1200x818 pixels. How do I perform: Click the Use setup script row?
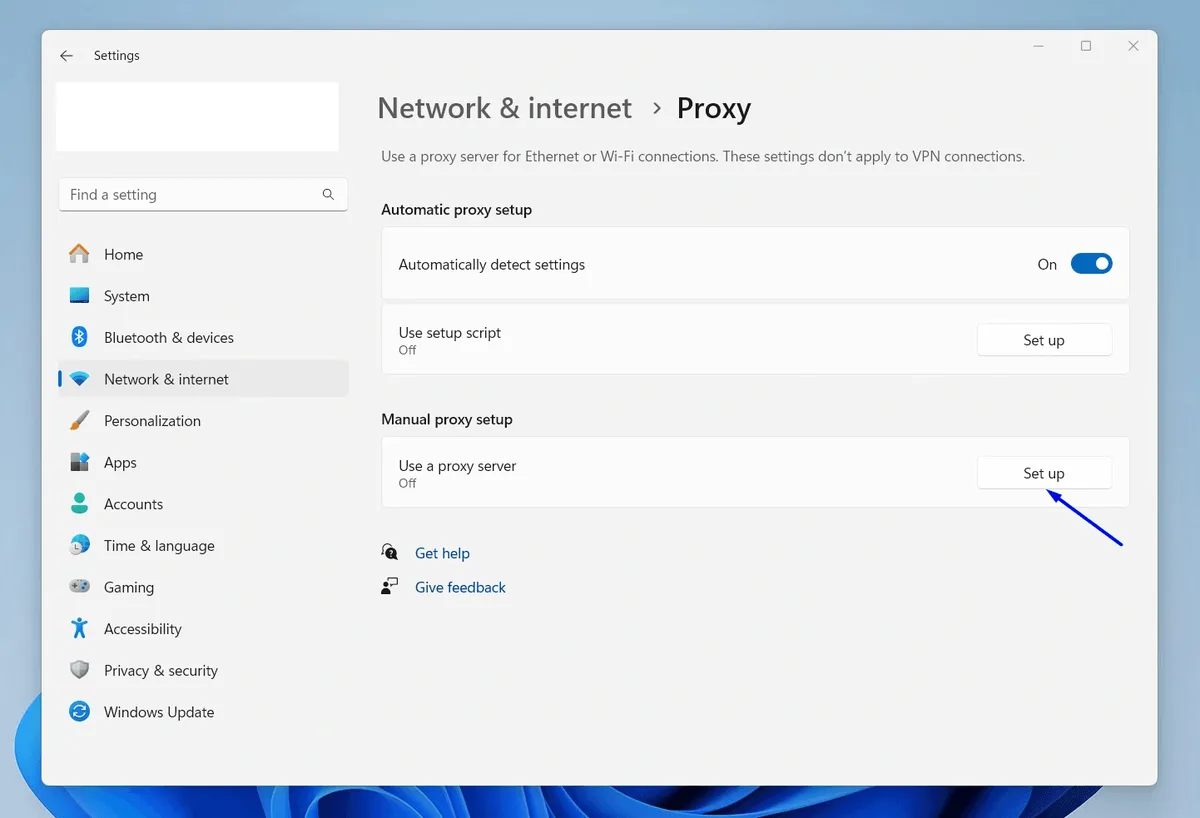pos(755,340)
